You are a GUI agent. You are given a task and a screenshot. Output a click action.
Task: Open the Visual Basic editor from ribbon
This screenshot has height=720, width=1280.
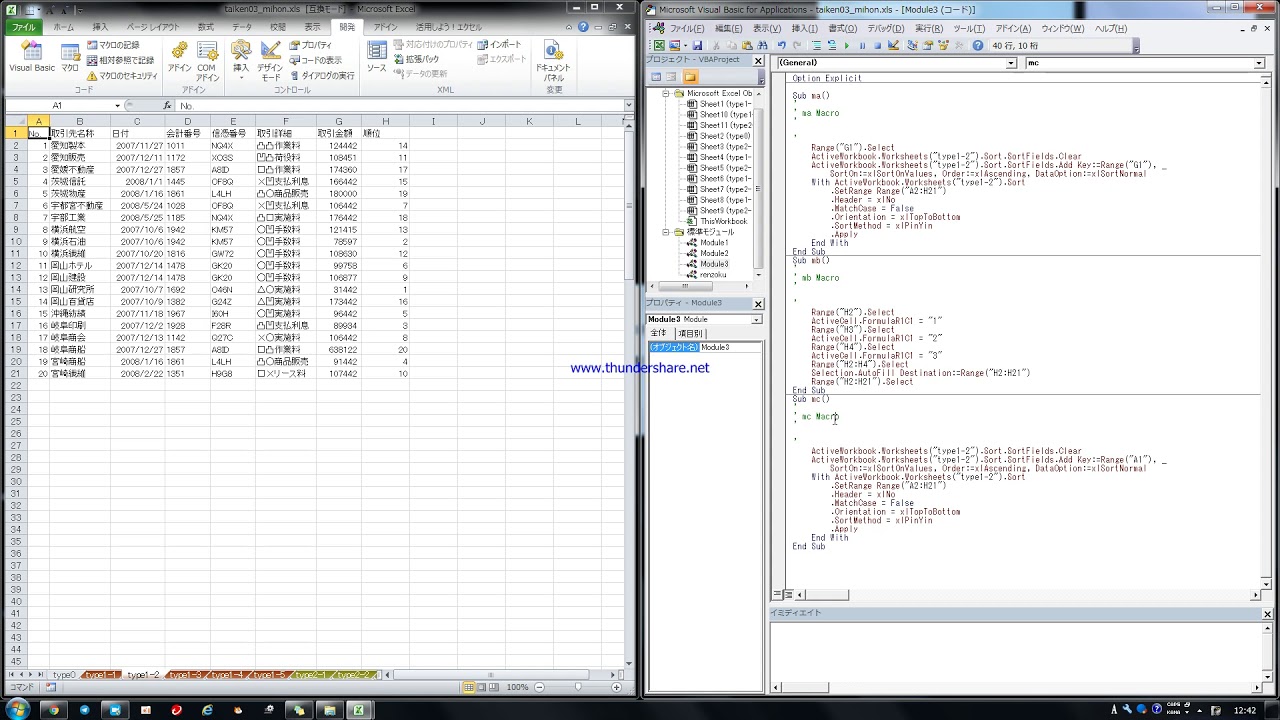pos(32,56)
